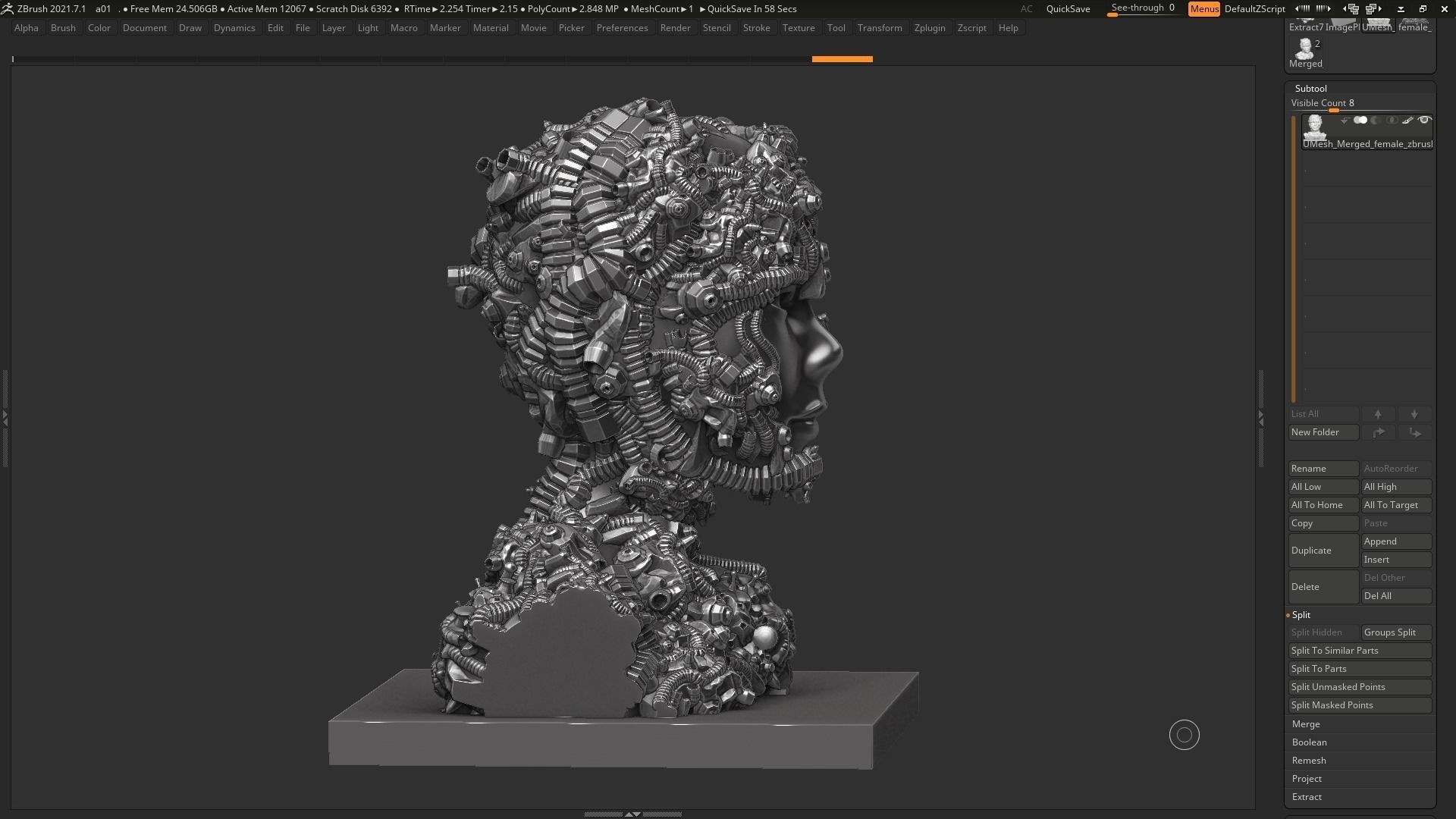
Task: Expand the Merge section
Action: [x=1306, y=724]
